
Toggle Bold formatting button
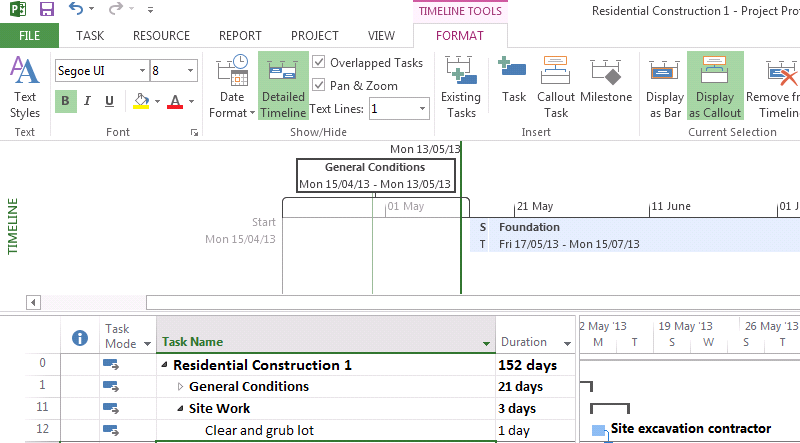(65, 101)
